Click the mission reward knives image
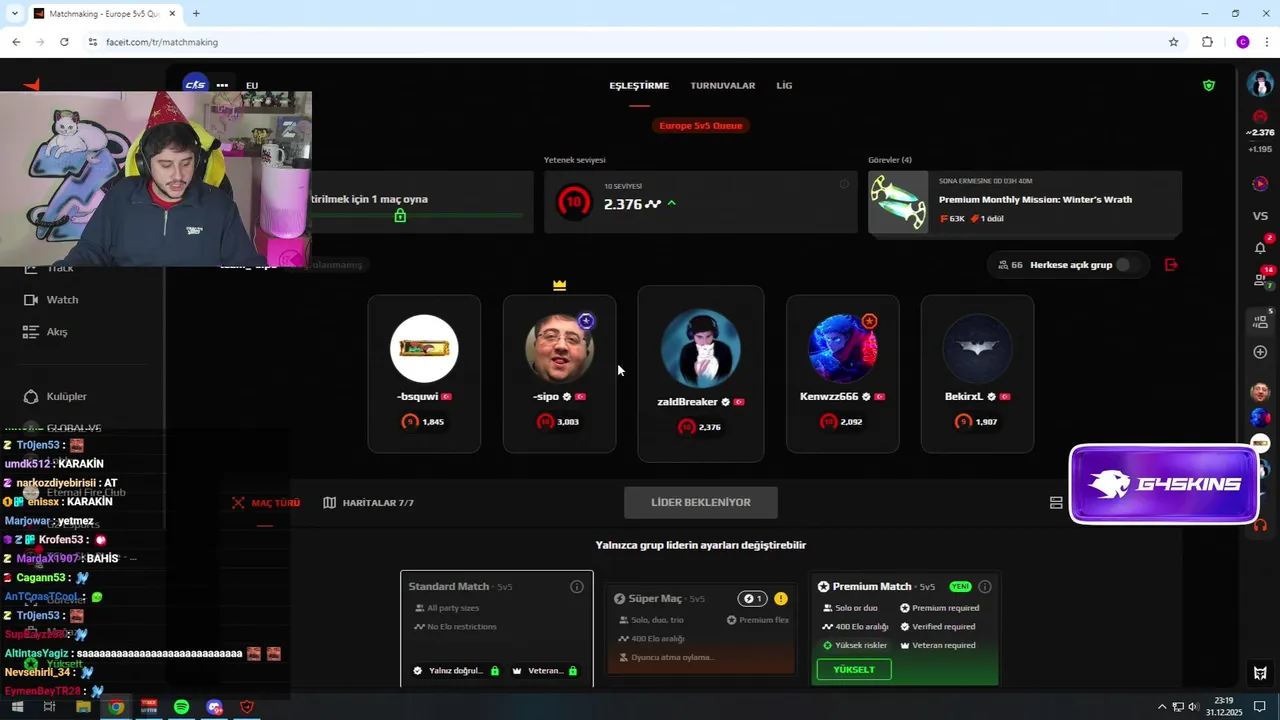The width and height of the screenshot is (1280, 720). coord(898,203)
